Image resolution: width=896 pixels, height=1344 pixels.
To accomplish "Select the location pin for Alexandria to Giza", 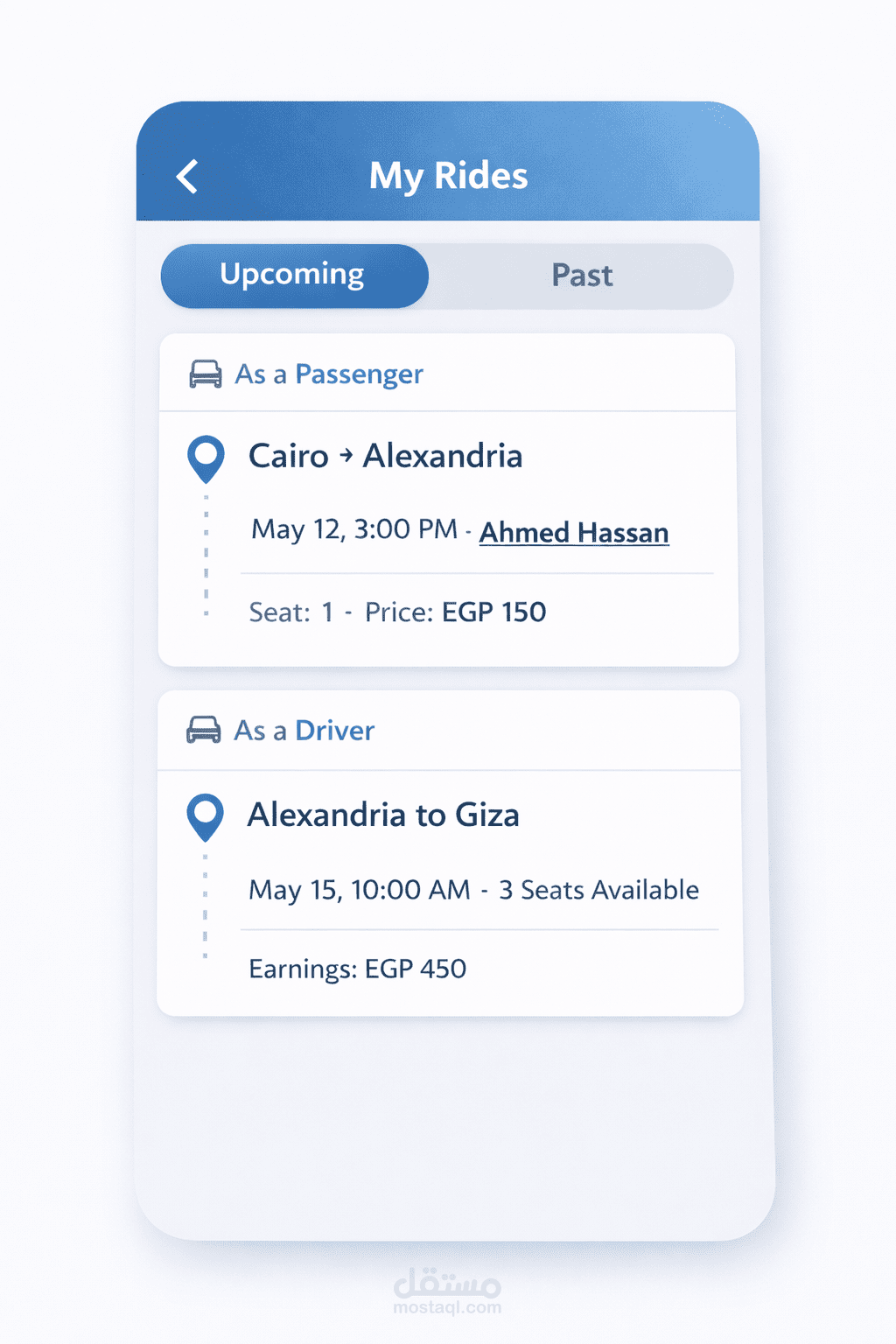I will pyautogui.click(x=206, y=816).
